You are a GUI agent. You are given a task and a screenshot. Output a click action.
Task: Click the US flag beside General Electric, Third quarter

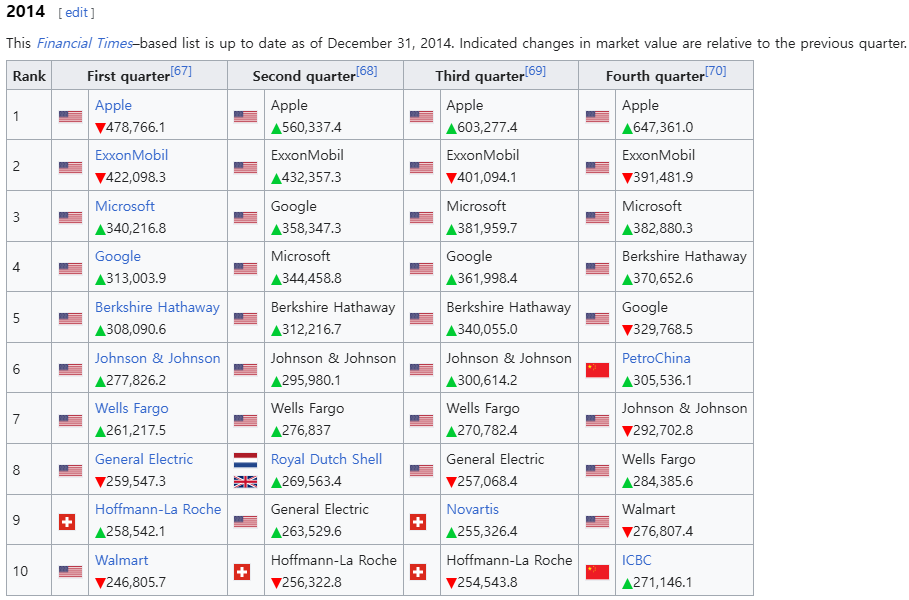coord(421,470)
